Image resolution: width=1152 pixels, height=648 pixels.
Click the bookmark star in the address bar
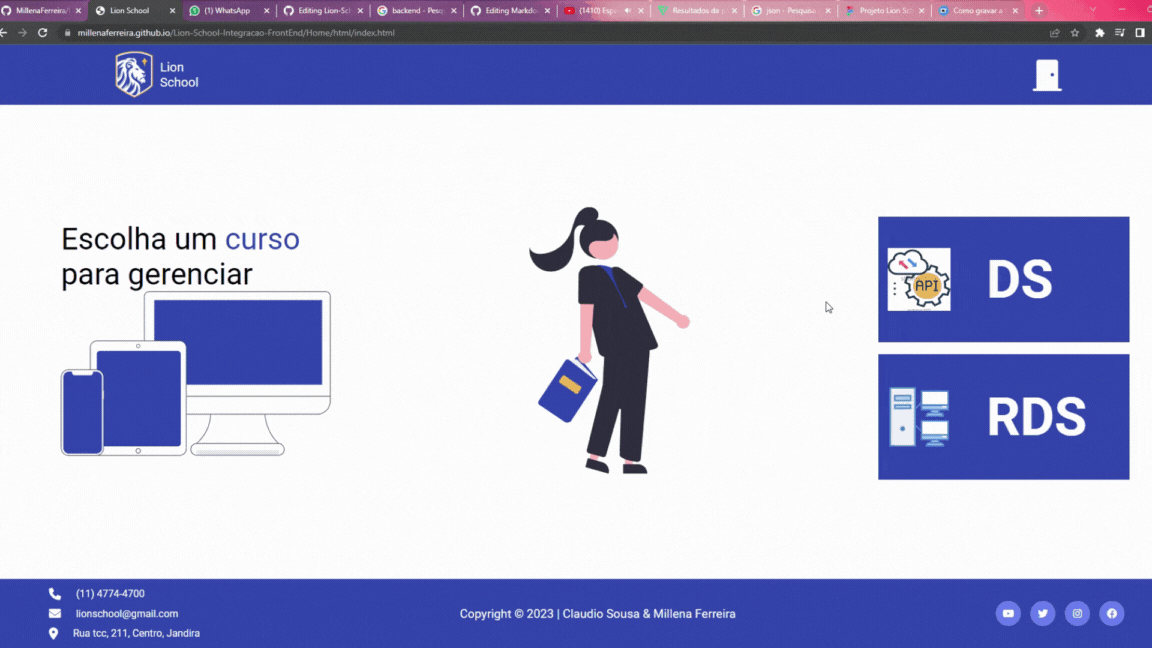click(1075, 32)
